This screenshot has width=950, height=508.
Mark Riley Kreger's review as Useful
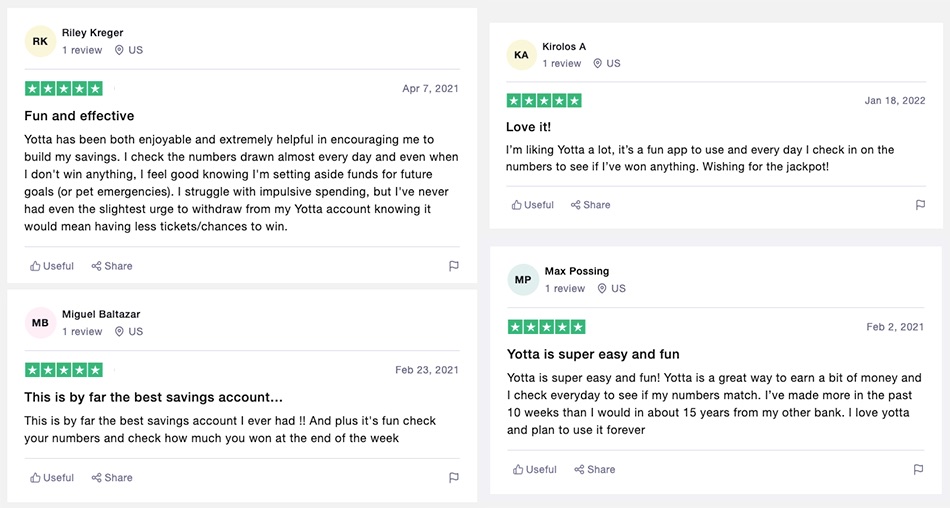pyautogui.click(x=52, y=266)
